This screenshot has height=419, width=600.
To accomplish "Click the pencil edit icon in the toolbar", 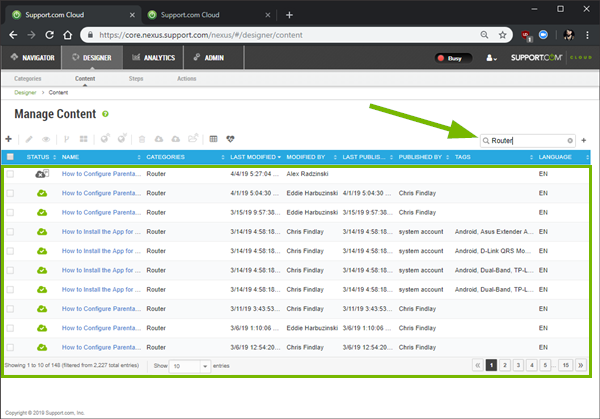I will [x=29, y=139].
